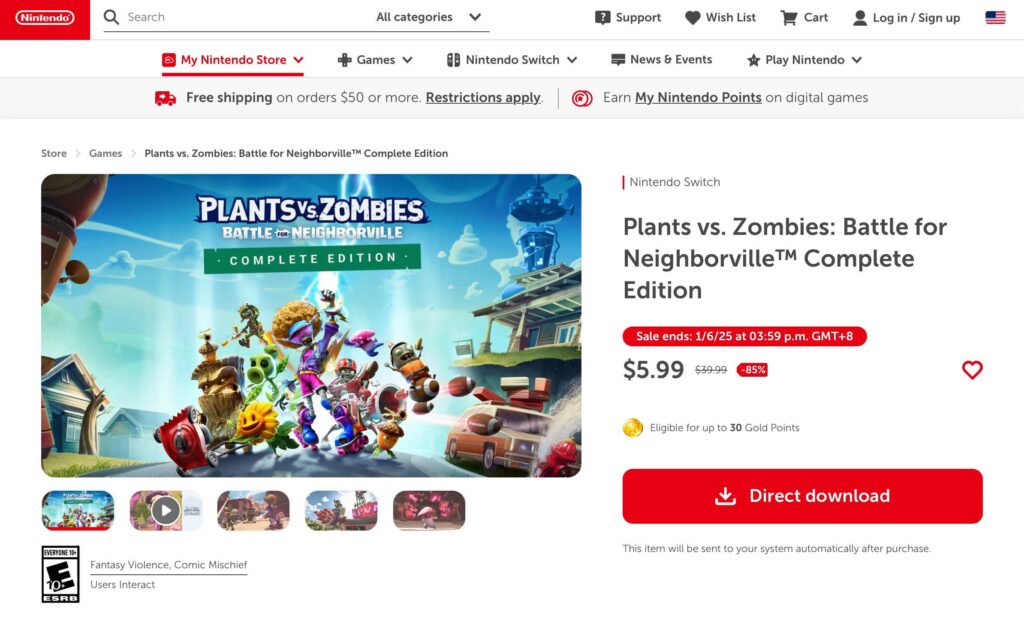Image resolution: width=1024 pixels, height=618 pixels.
Task: Click the Nintendo logo
Action: [45, 18]
